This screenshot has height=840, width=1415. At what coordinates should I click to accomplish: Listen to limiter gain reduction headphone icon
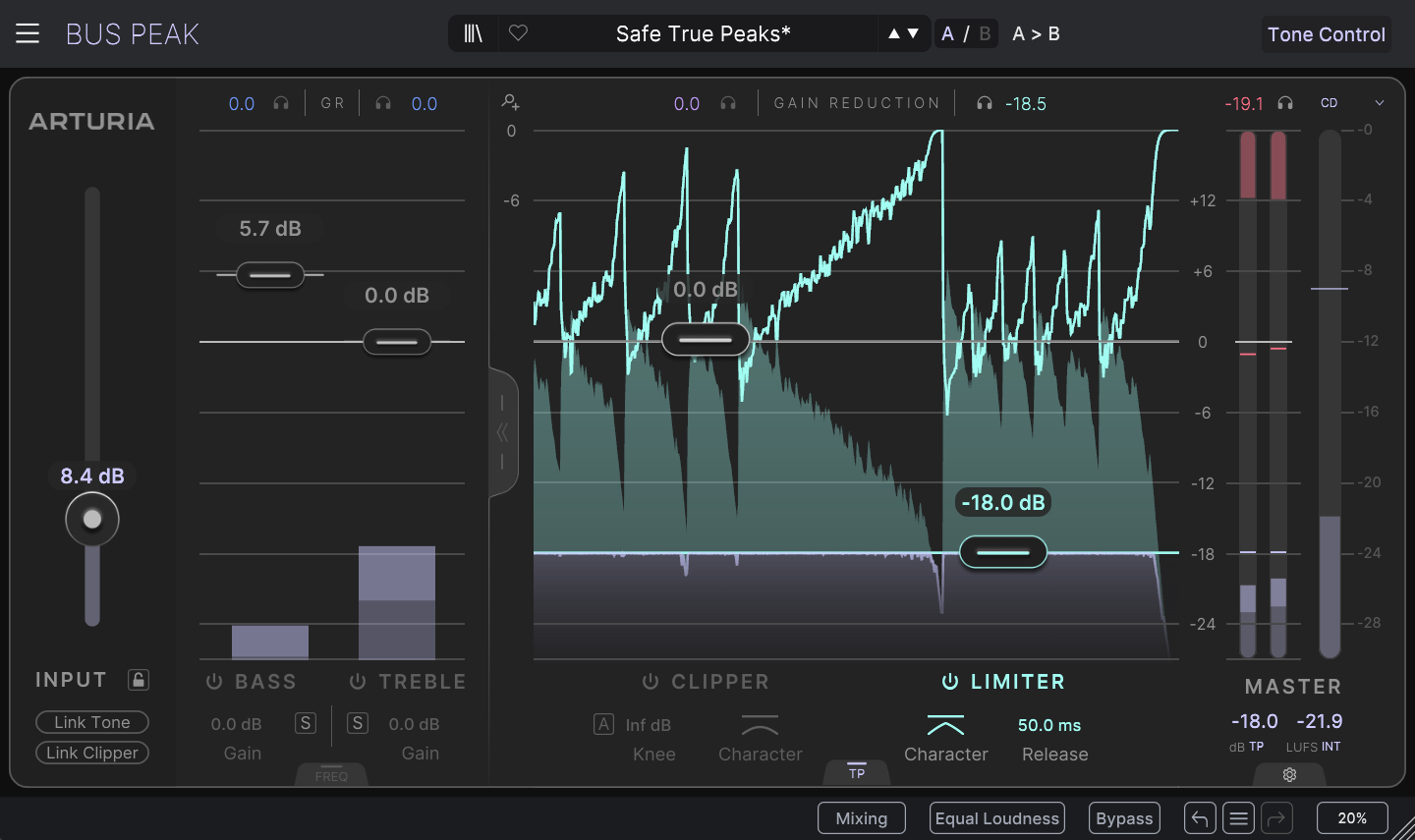pyautogui.click(x=984, y=103)
